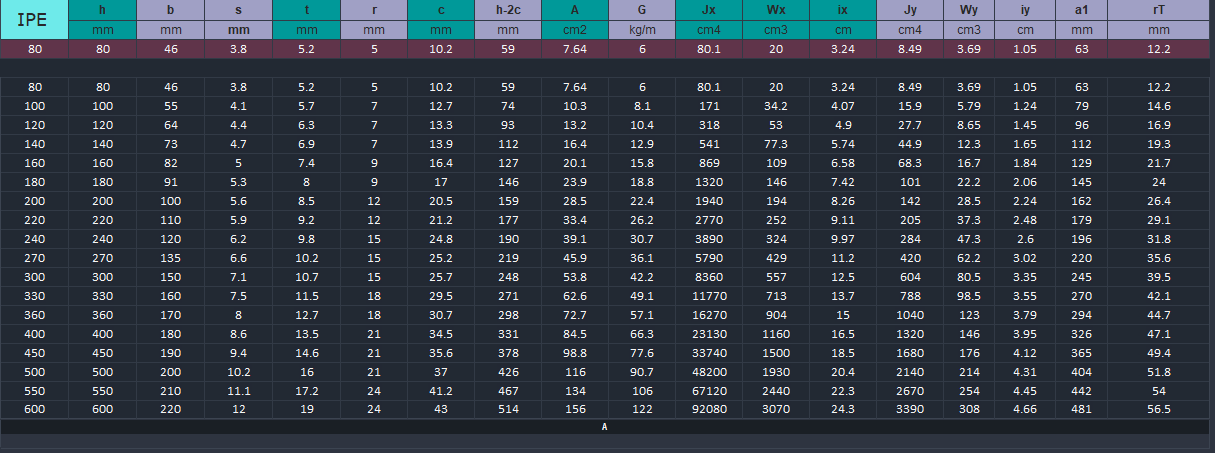Select the 'Wy' column header
Screen dimensions: 1215x453
(969, 10)
